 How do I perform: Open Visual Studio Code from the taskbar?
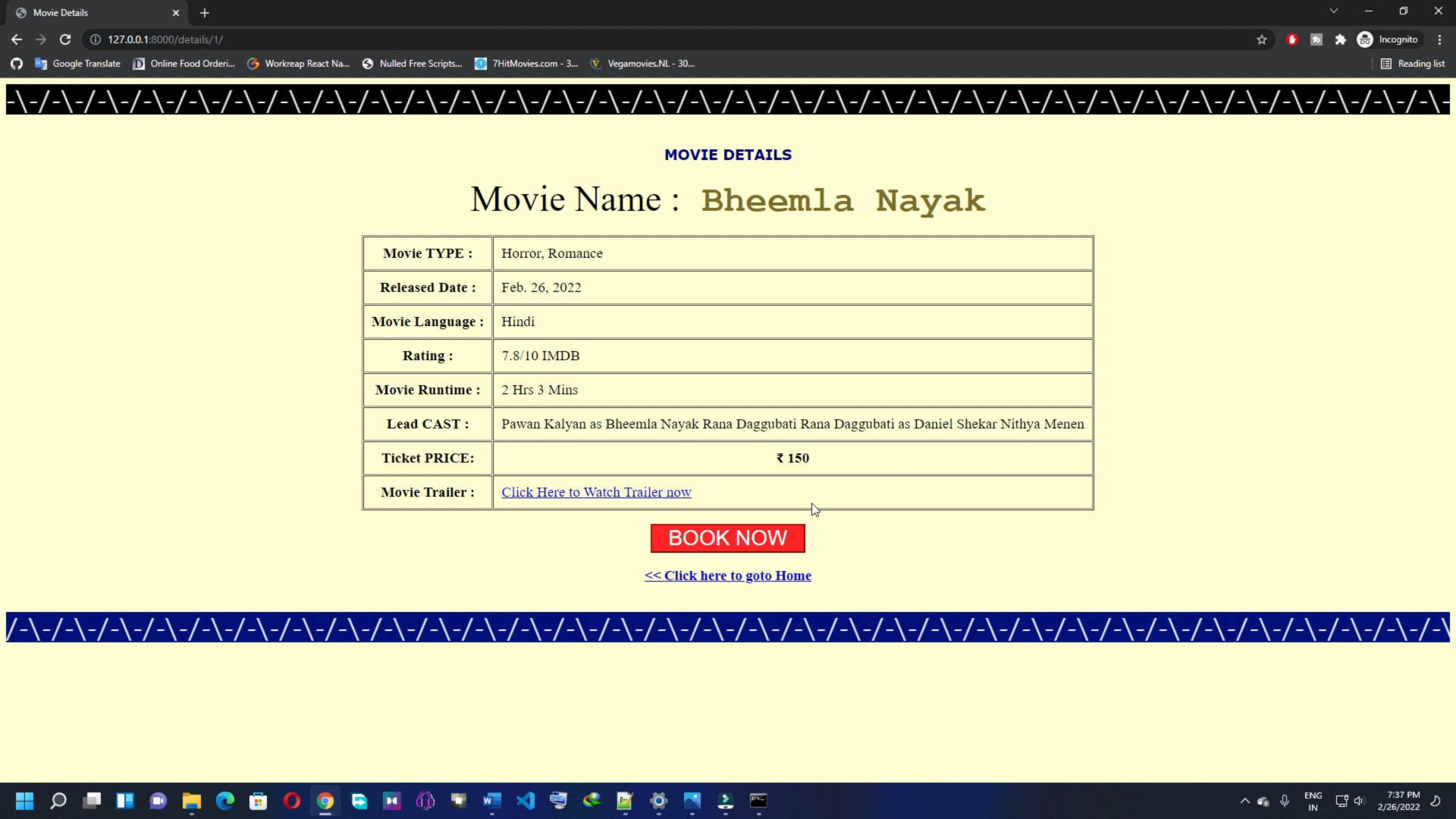pos(526,801)
